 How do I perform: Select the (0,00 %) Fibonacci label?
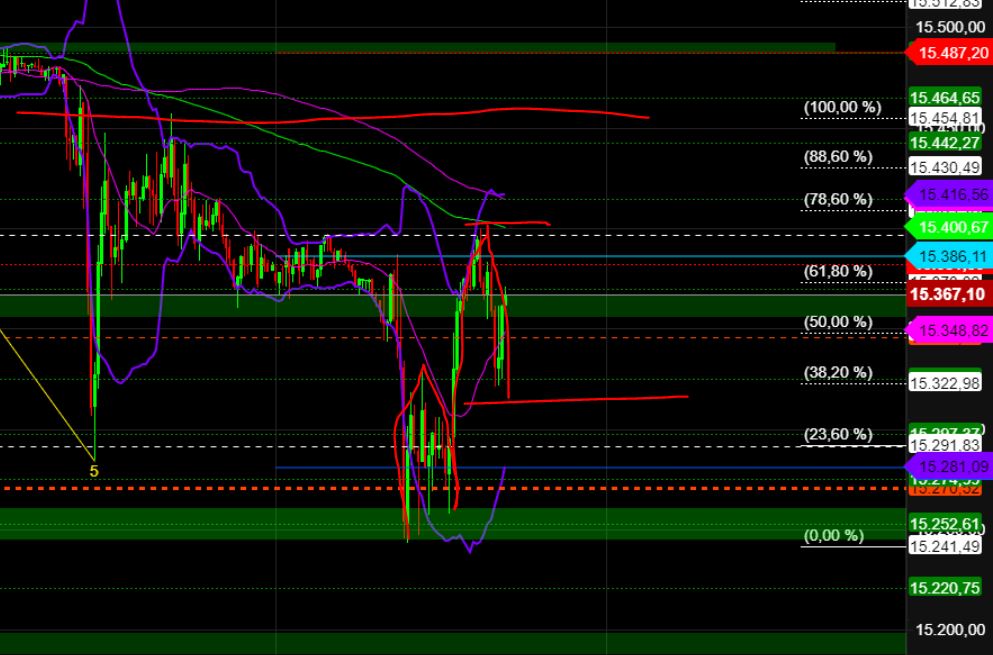point(833,537)
